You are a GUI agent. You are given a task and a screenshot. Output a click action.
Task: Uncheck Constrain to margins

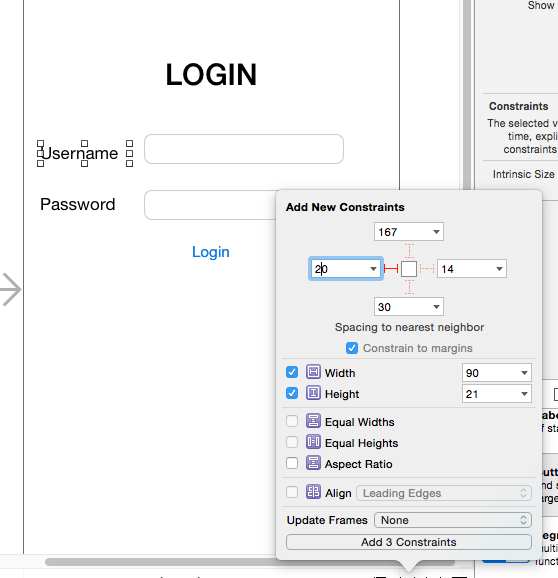(x=352, y=348)
